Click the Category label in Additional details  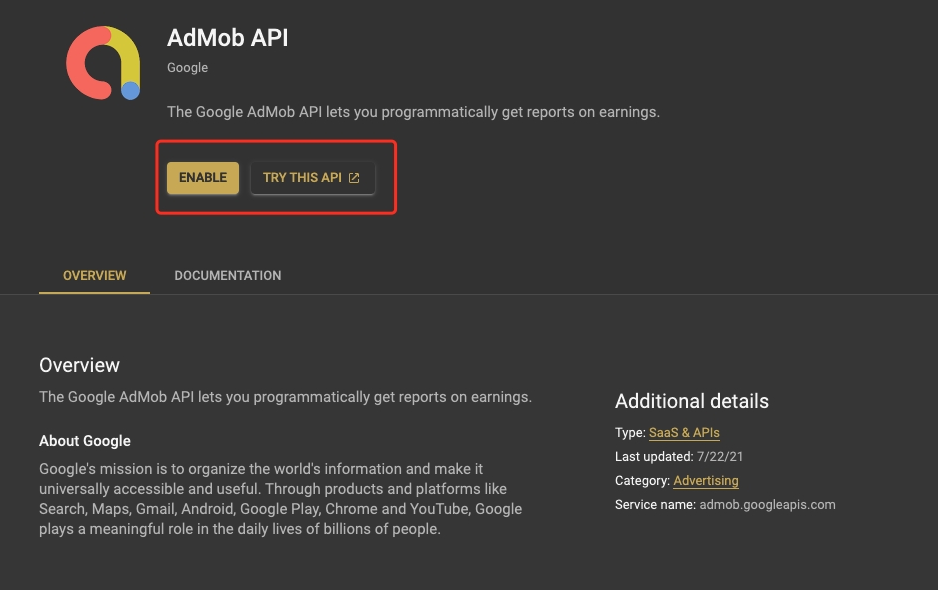click(641, 480)
